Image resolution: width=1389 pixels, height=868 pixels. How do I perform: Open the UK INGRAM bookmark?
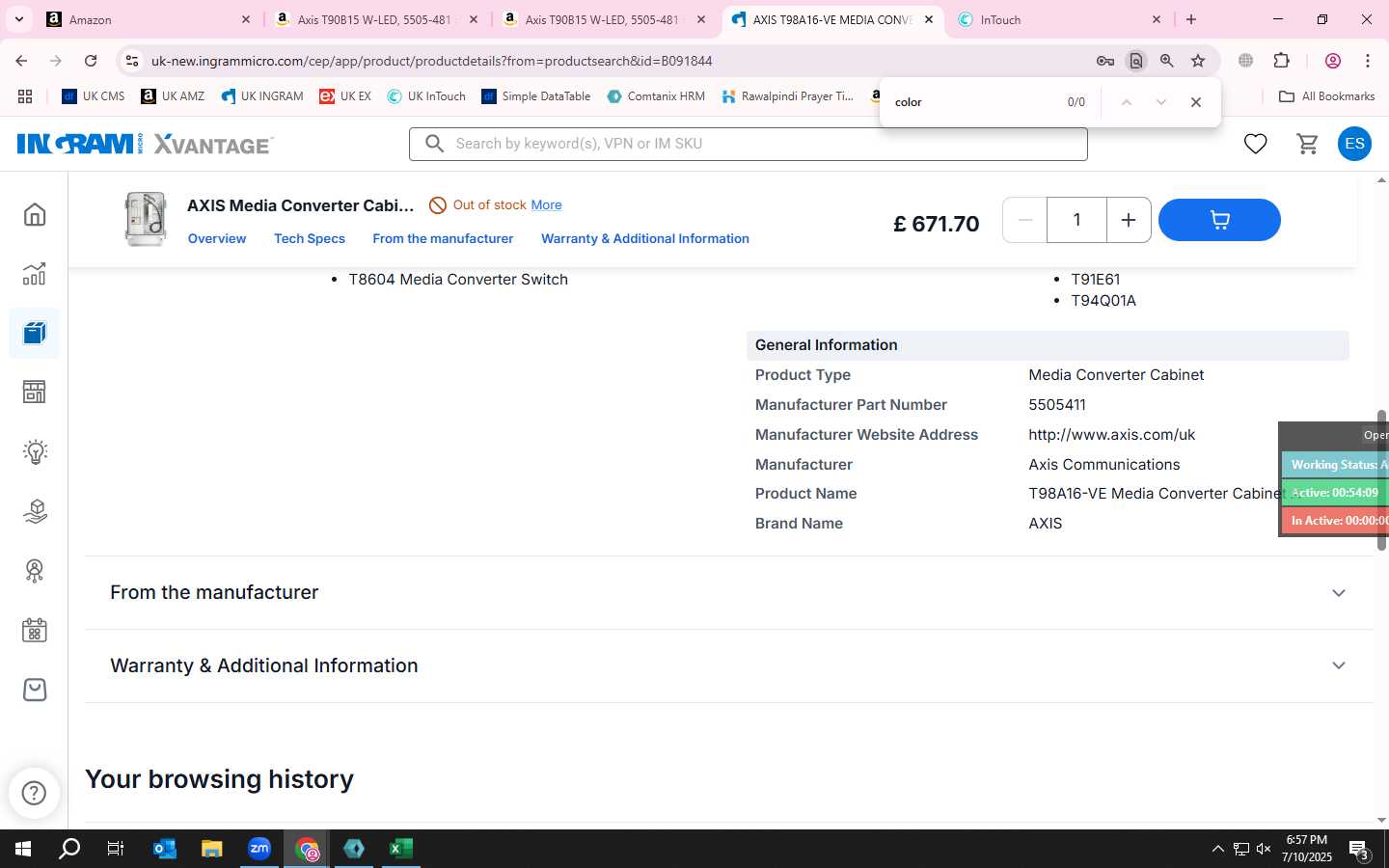(x=262, y=96)
